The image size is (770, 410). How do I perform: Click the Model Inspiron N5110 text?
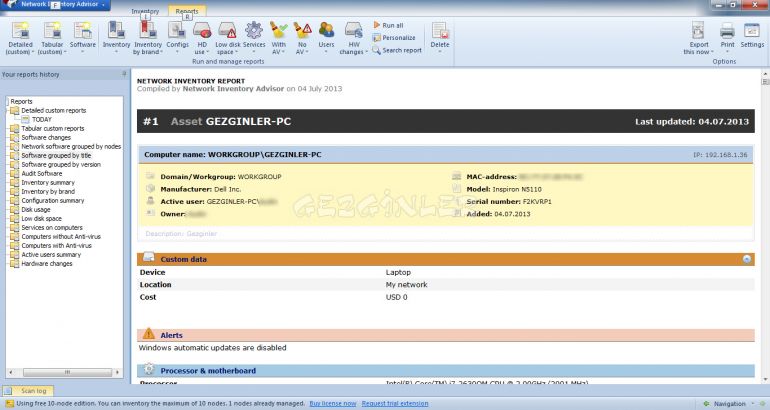pyautogui.click(x=504, y=189)
